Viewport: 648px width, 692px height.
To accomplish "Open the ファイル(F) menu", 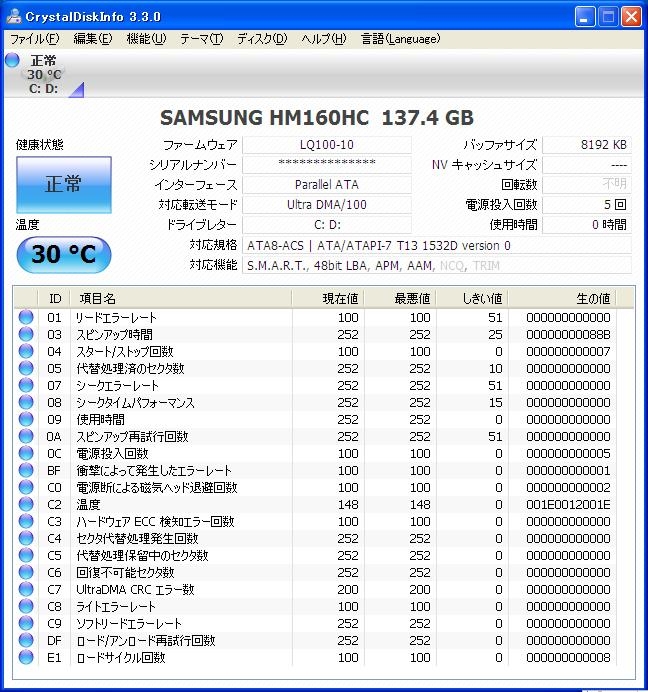I will pyautogui.click(x=34, y=39).
